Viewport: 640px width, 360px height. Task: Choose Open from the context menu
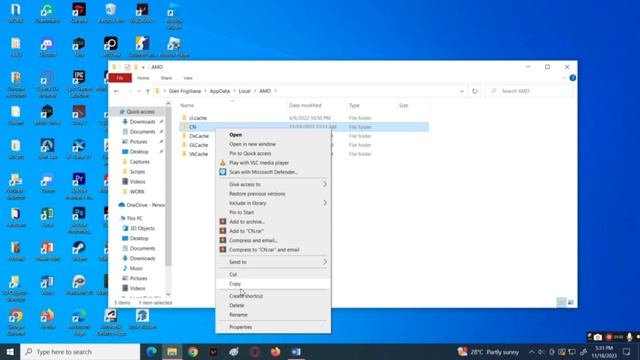pyautogui.click(x=273, y=135)
